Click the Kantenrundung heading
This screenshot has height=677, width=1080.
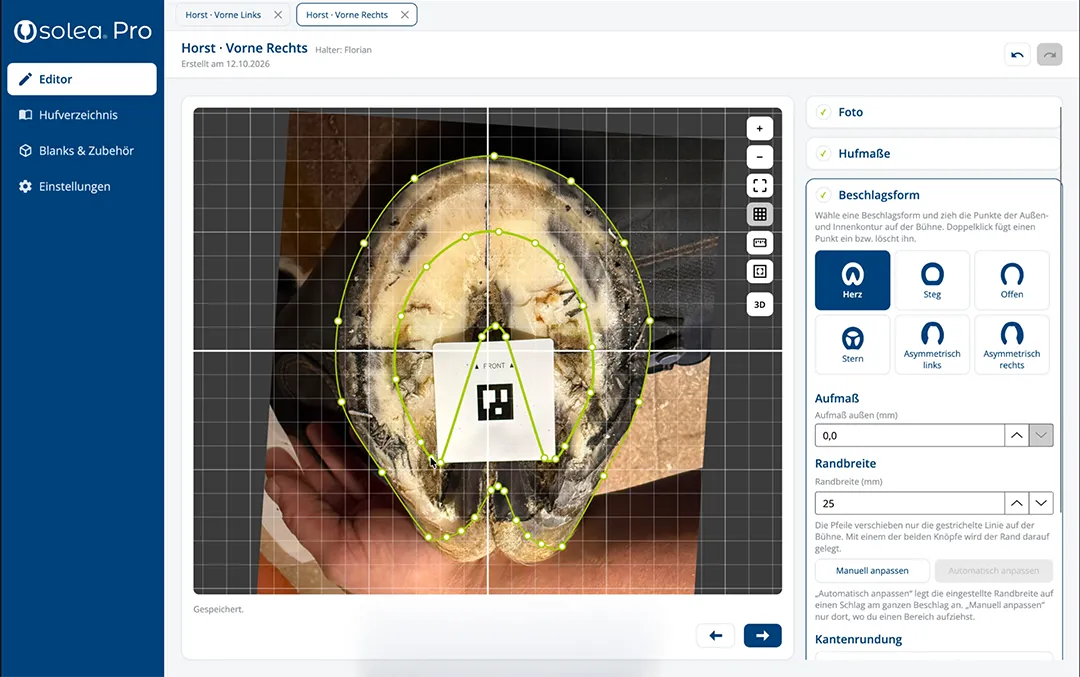858,639
